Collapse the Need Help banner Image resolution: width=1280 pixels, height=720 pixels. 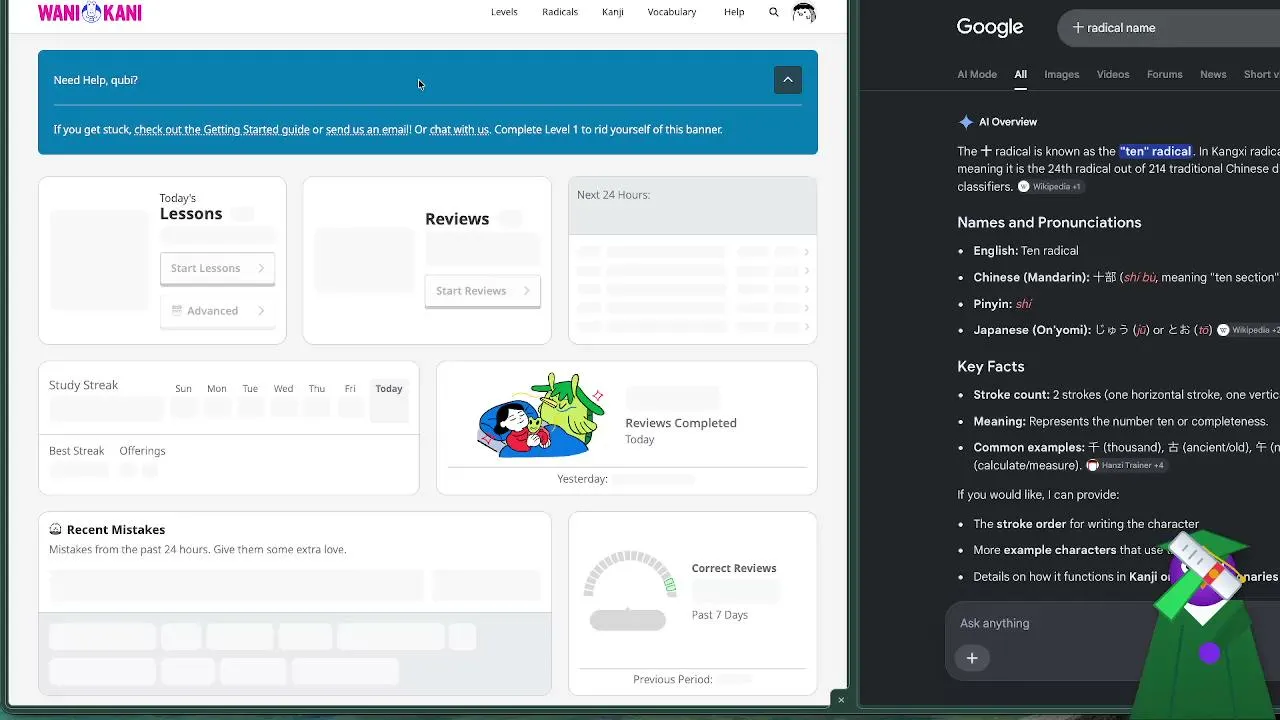[788, 80]
